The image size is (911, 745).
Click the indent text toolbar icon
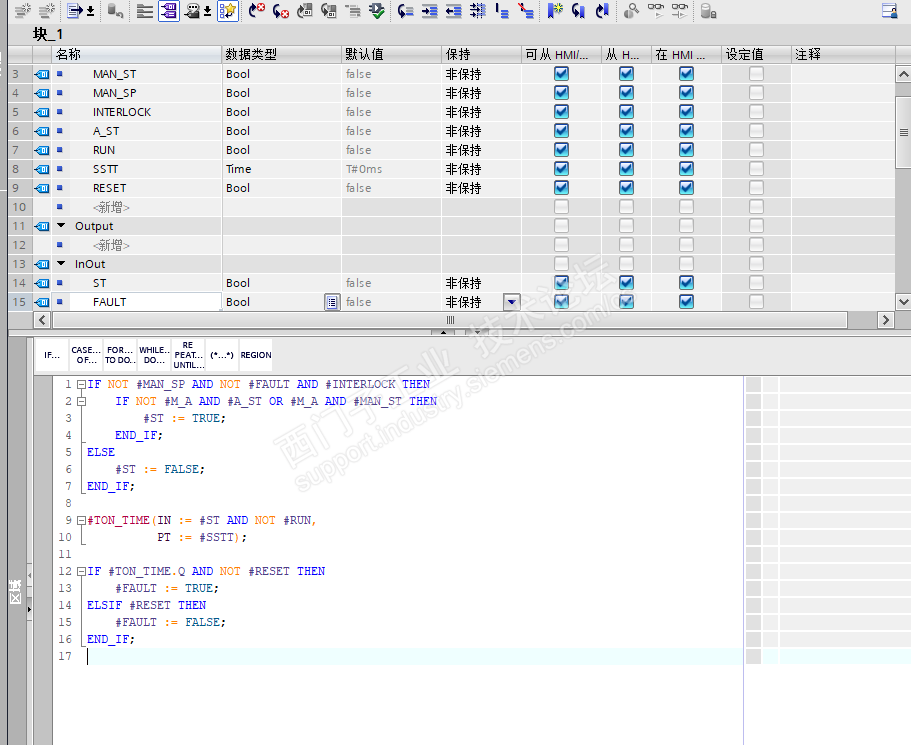[x=429, y=11]
